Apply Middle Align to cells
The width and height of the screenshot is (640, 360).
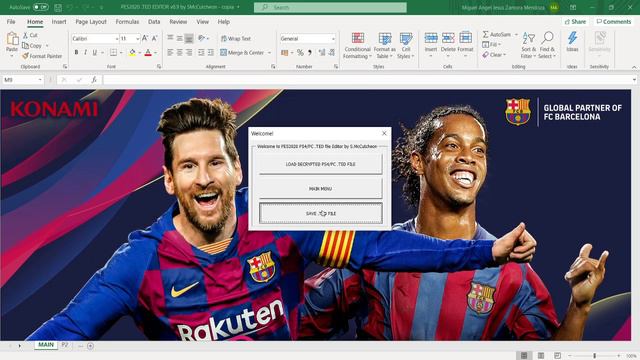(x=180, y=38)
